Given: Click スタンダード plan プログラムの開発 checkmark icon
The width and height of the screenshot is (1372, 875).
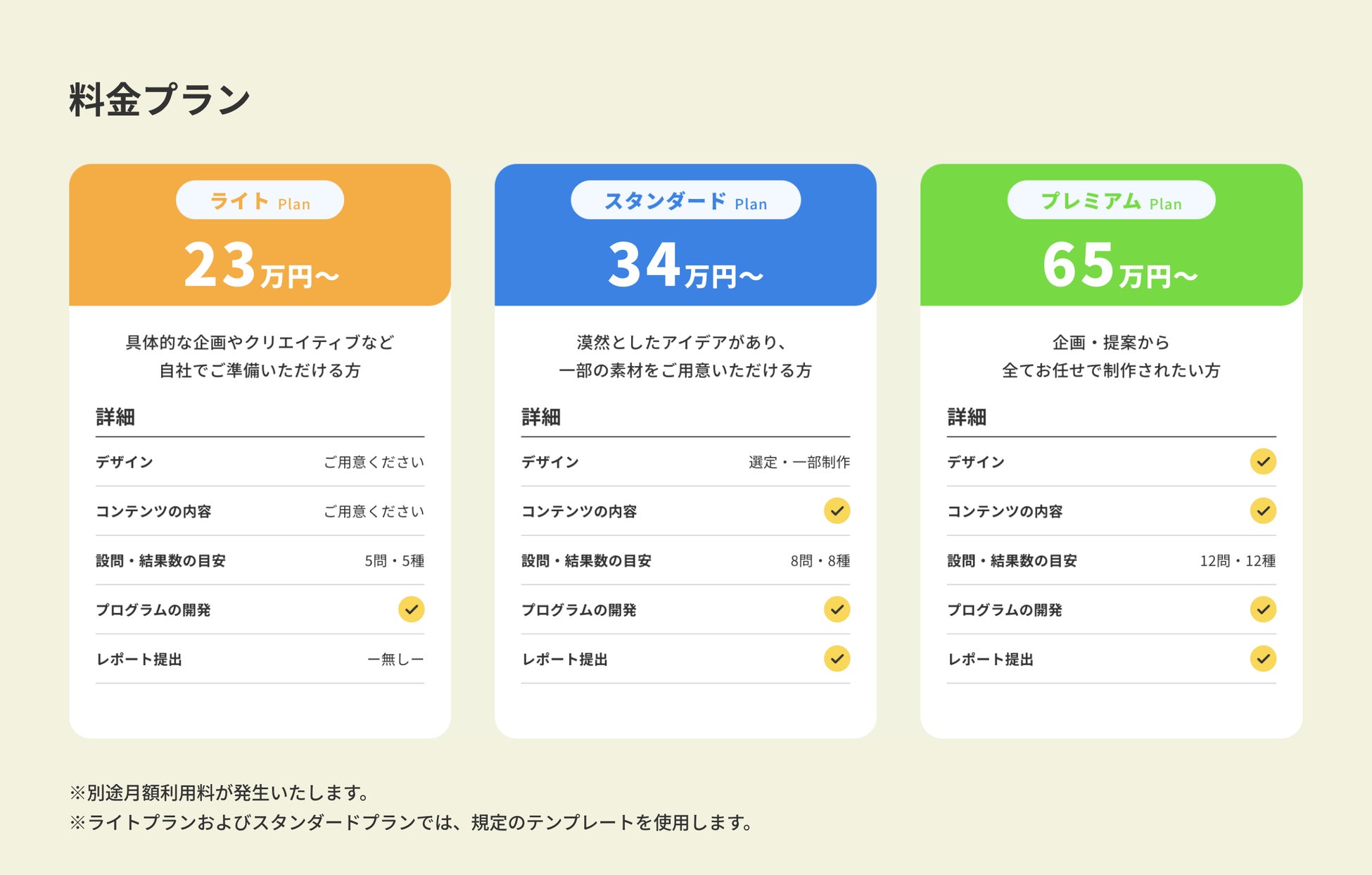Looking at the screenshot, I should (x=837, y=610).
